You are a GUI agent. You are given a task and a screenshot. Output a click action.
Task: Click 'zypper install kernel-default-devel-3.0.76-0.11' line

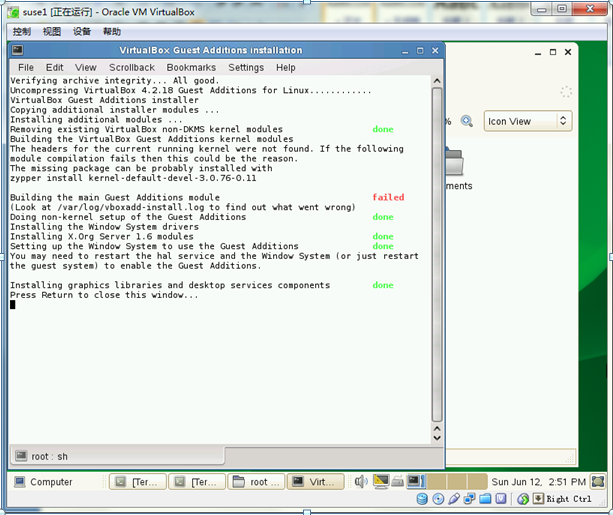(x=133, y=178)
